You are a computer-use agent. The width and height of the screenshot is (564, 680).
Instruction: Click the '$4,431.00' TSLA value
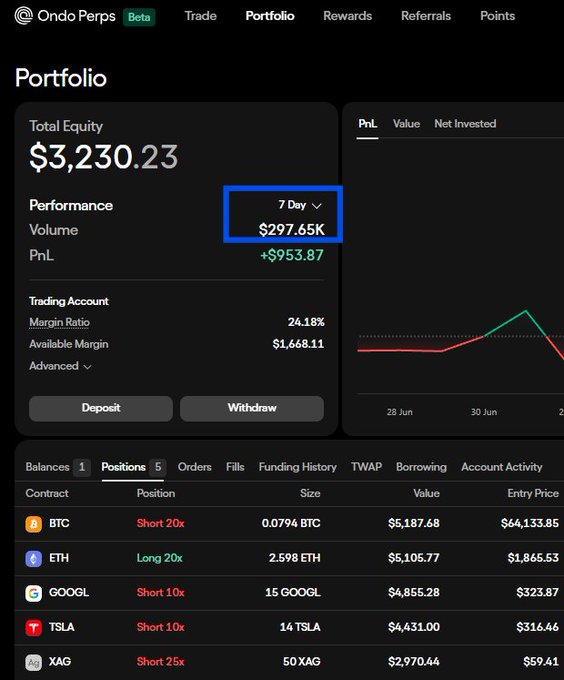414,628
